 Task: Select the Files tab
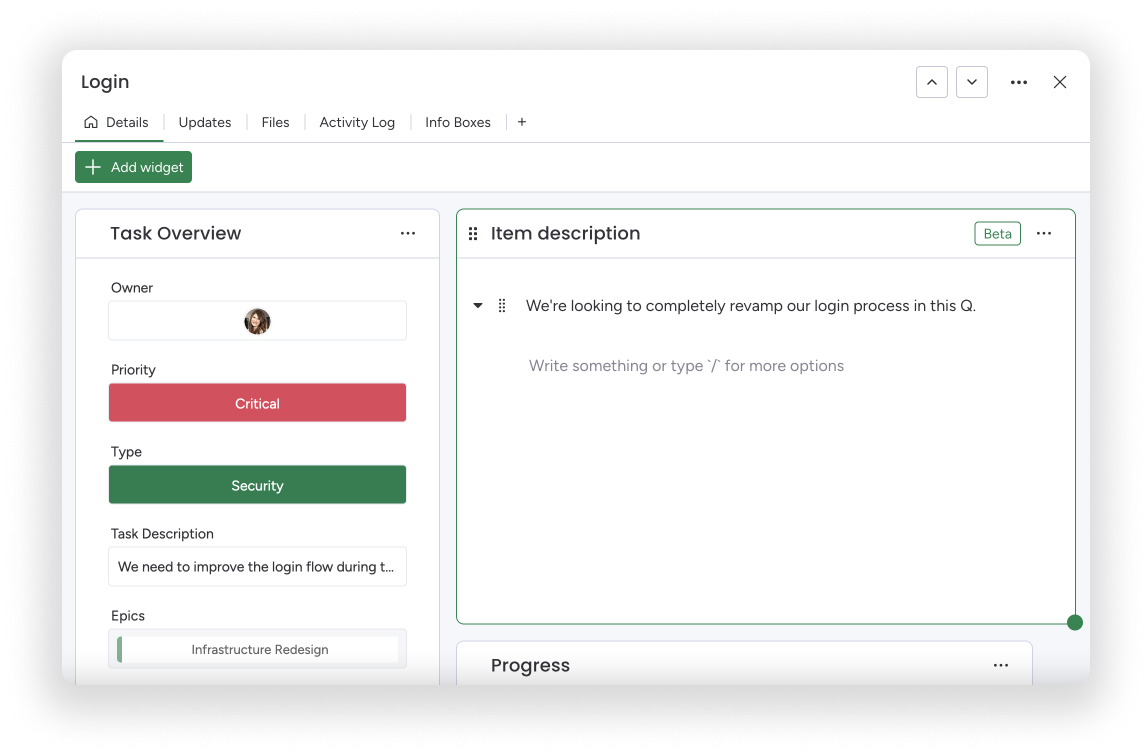[x=275, y=122]
